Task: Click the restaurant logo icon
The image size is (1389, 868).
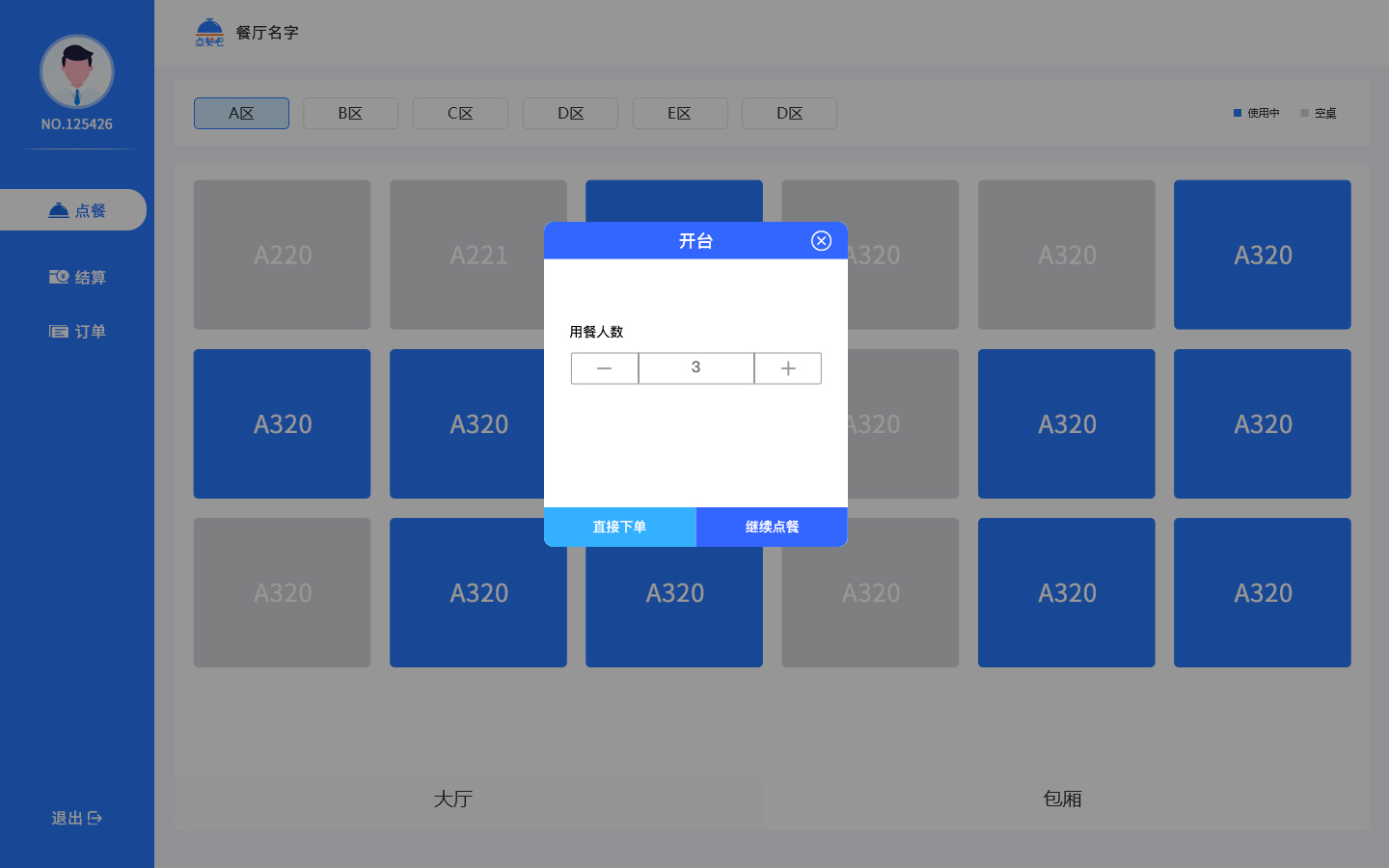Action: pos(209,33)
